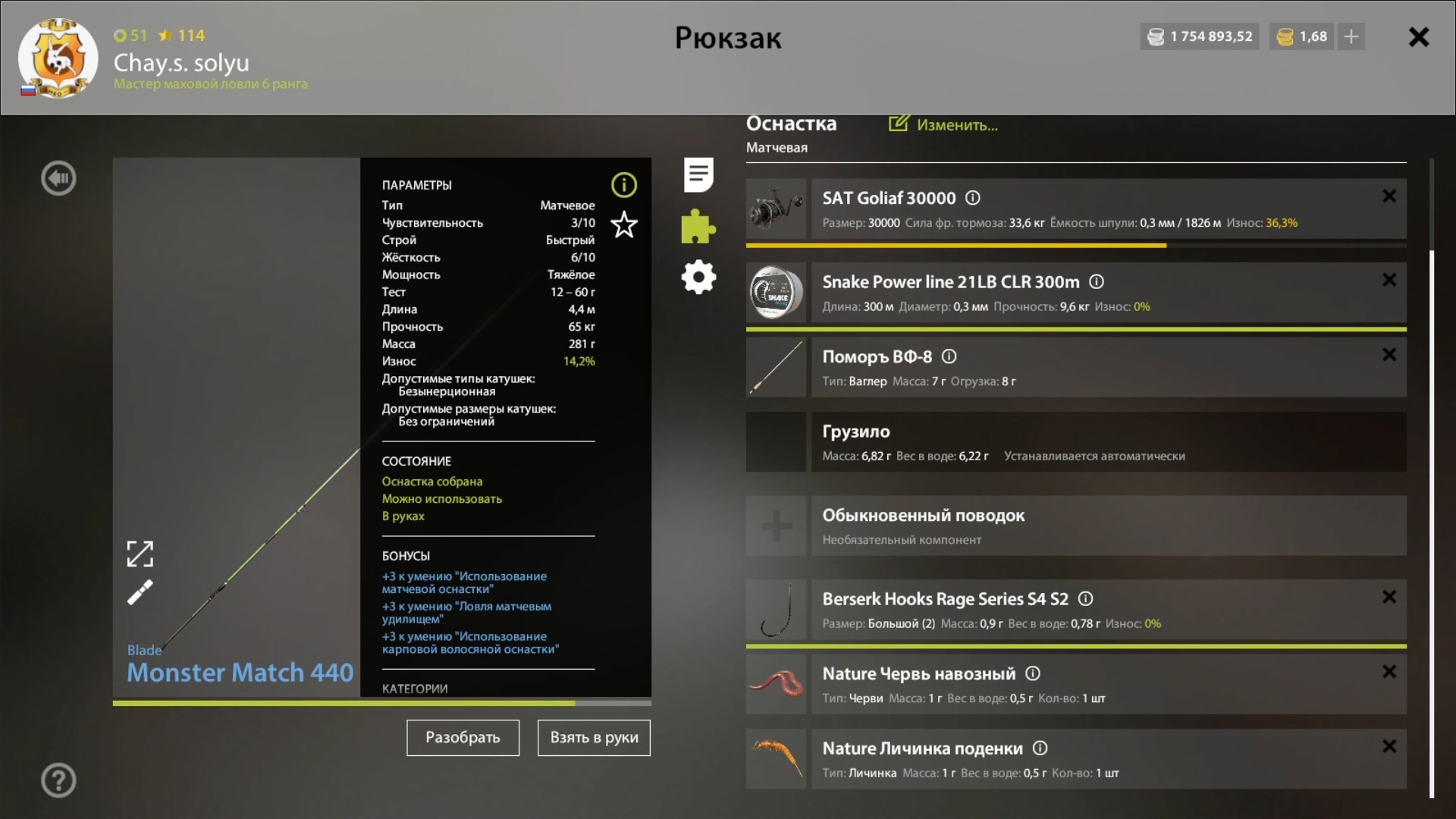This screenshot has height=819, width=1456.
Task: Click star rating 114
Action: pos(182,35)
